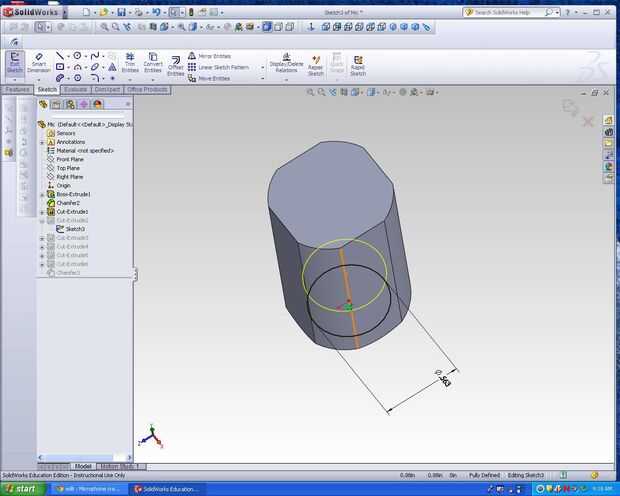Choose the Offset Entities tool
The height and width of the screenshot is (496, 620).
176,66
